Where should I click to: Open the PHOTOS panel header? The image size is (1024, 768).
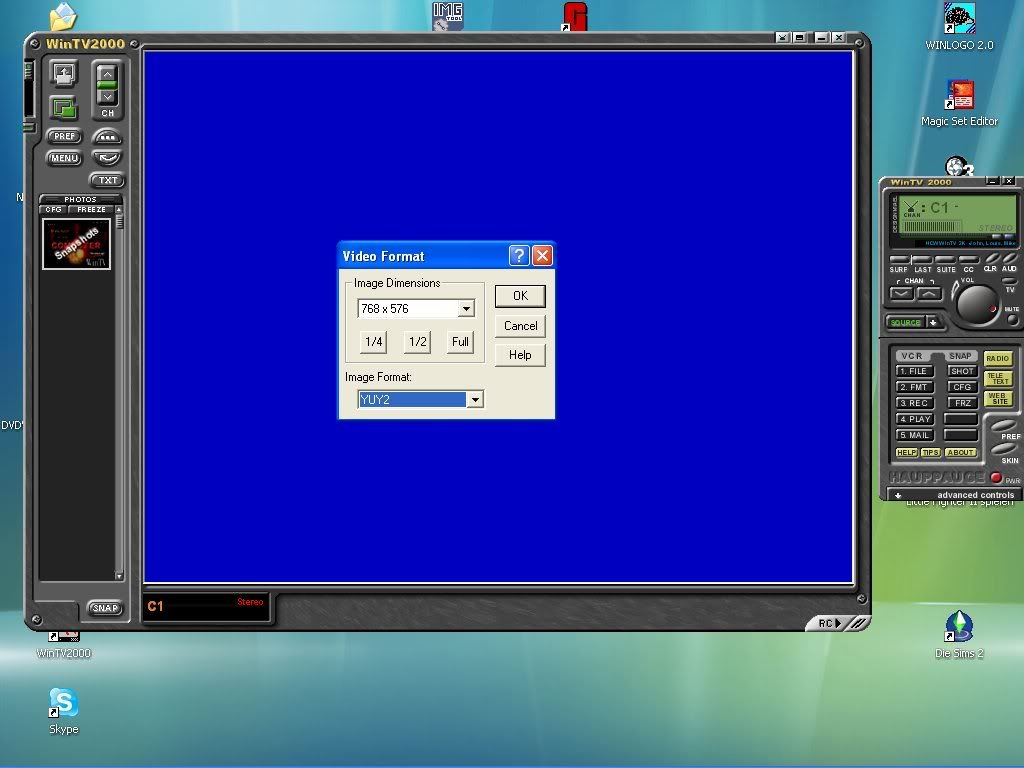pyautogui.click(x=80, y=199)
